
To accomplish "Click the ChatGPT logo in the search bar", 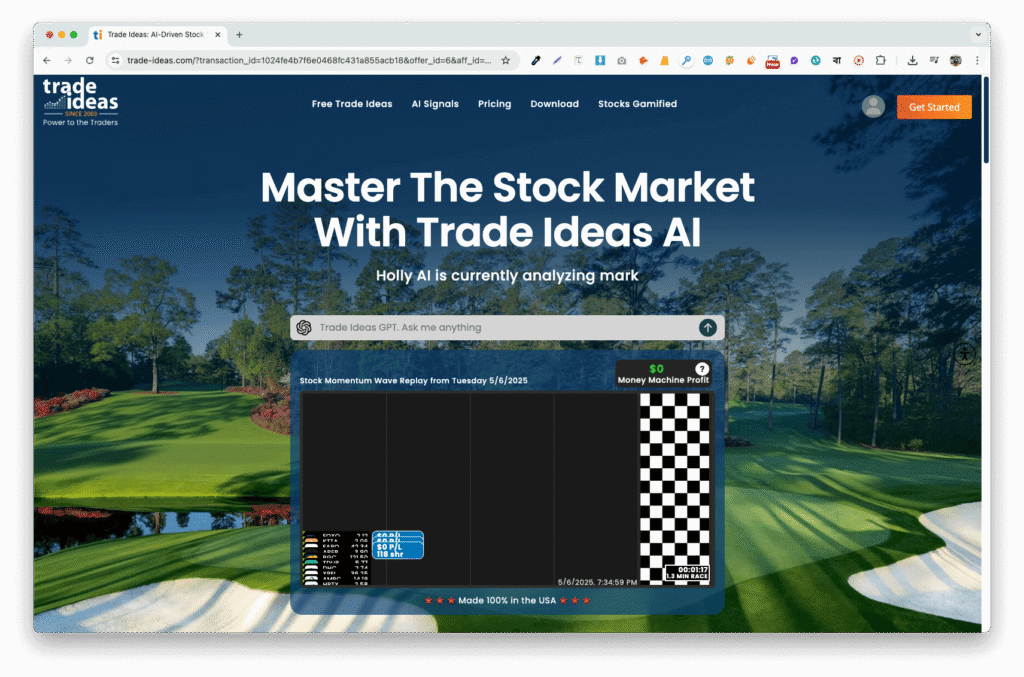I will pos(304,328).
